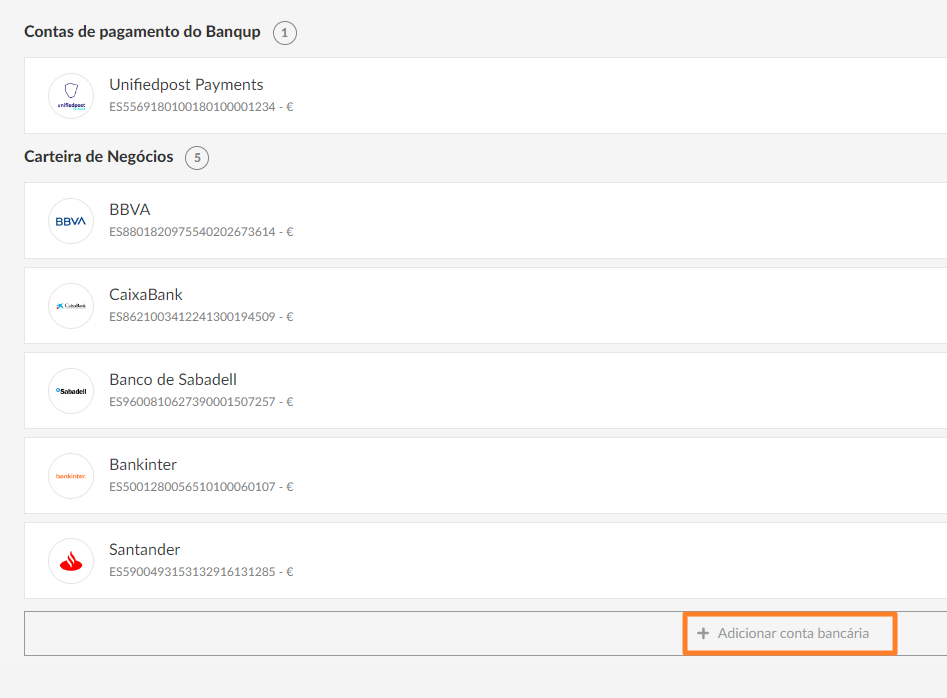This screenshot has width=947, height=698.
Task: Click the Unifiedpost Payments shield logo
Action: (x=71, y=95)
